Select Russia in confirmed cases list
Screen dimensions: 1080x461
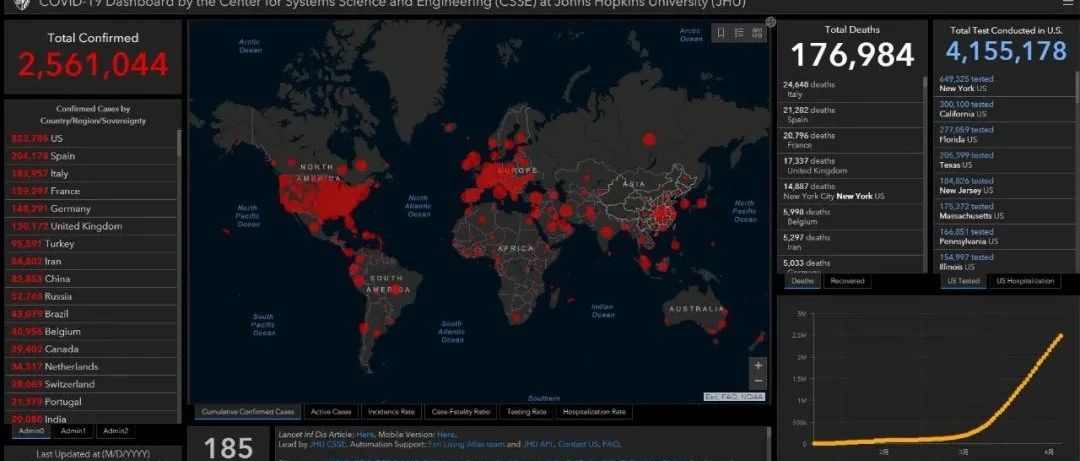(x=91, y=297)
